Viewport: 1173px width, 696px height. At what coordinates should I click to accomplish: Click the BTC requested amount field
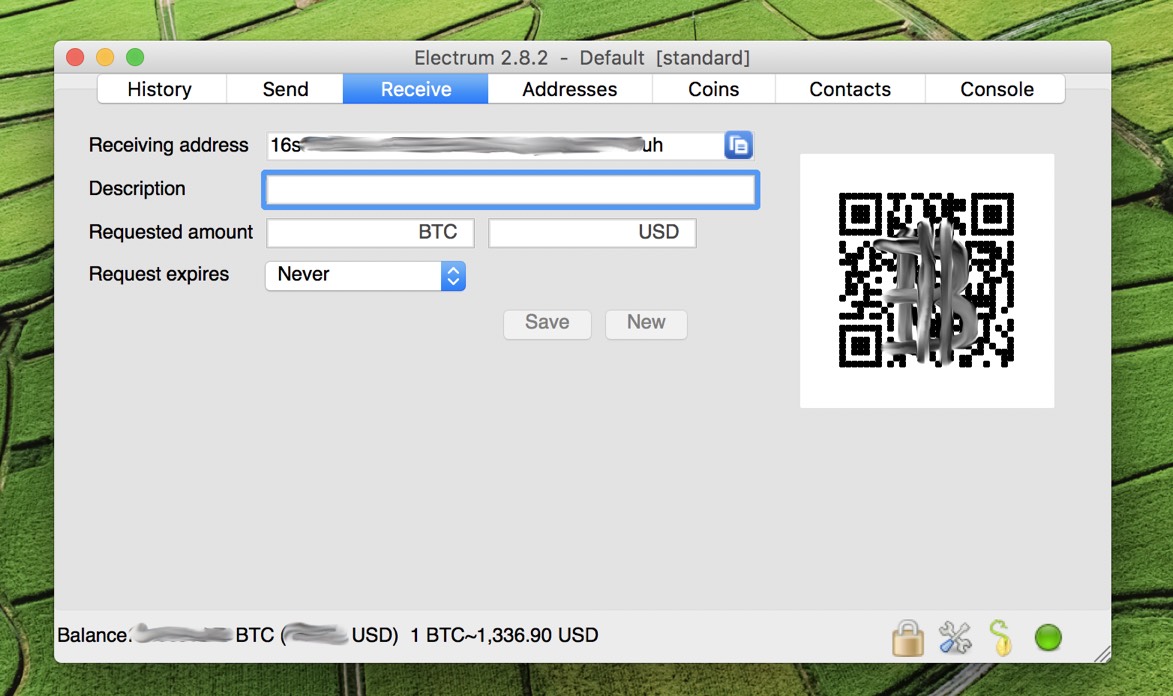coord(370,232)
